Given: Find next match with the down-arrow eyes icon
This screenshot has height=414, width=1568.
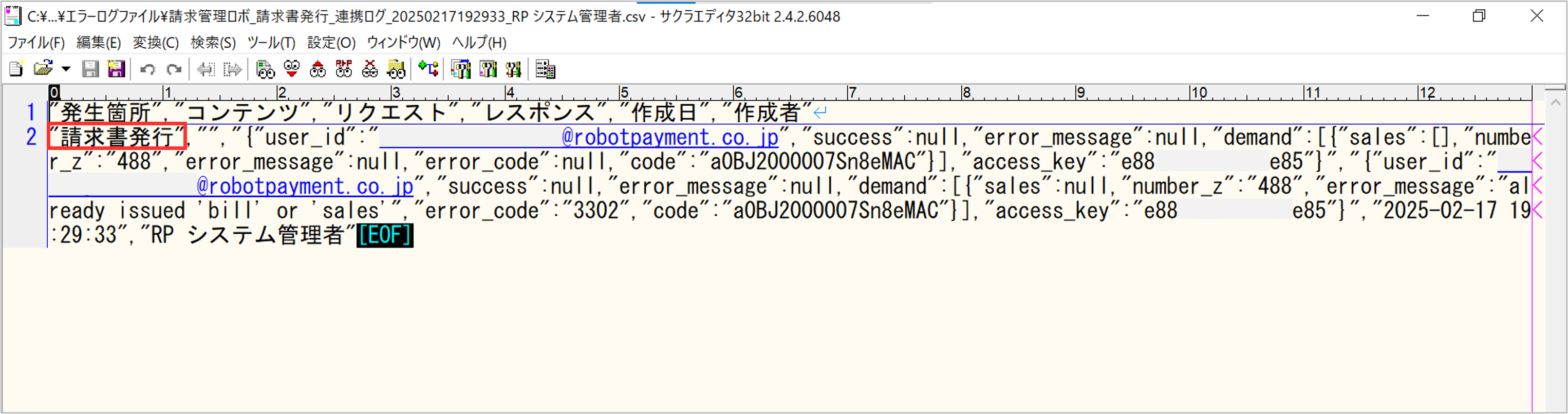Looking at the screenshot, I should [292, 69].
